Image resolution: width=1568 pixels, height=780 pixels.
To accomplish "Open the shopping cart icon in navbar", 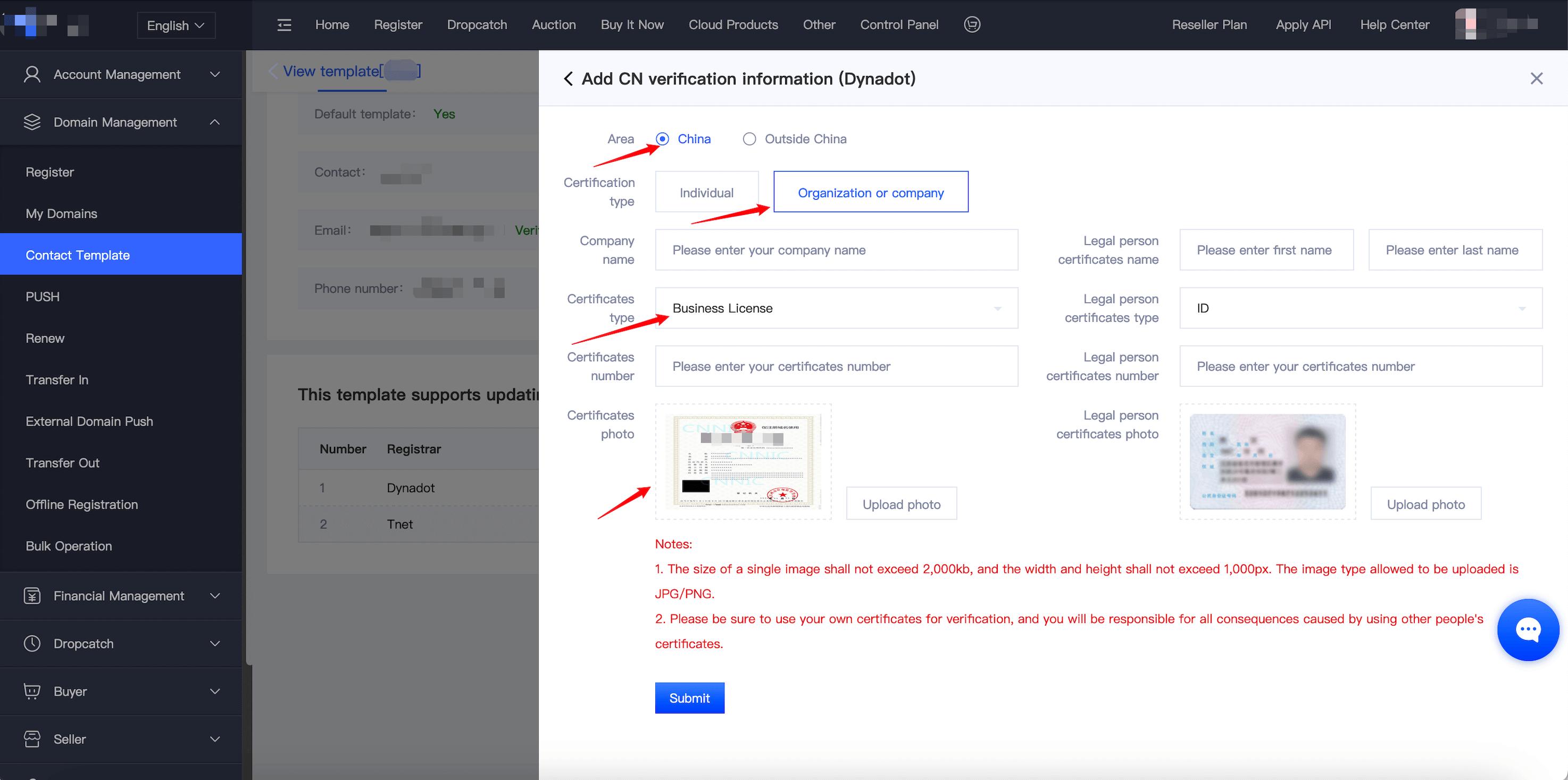I will [x=972, y=24].
